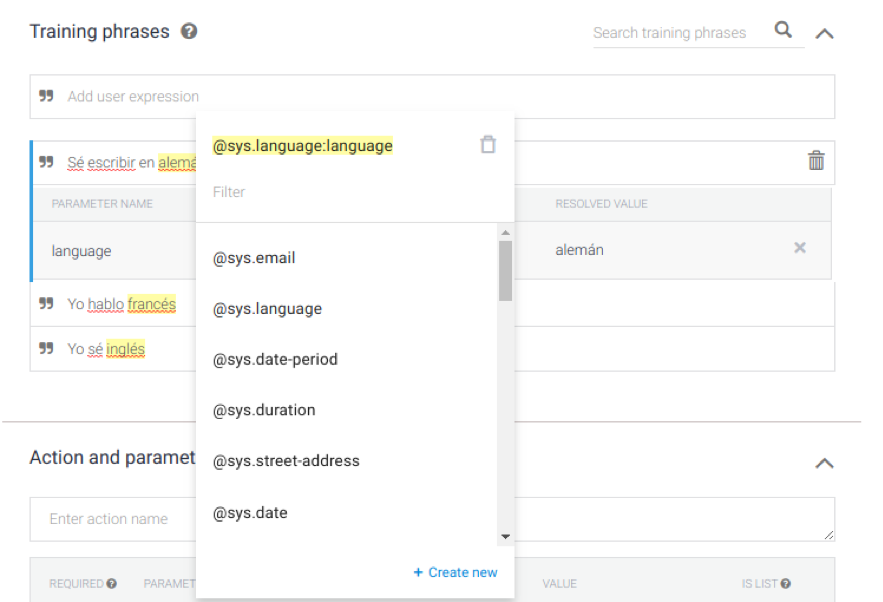Click the Add user expression field
The image size is (883, 602).
(x=132, y=97)
